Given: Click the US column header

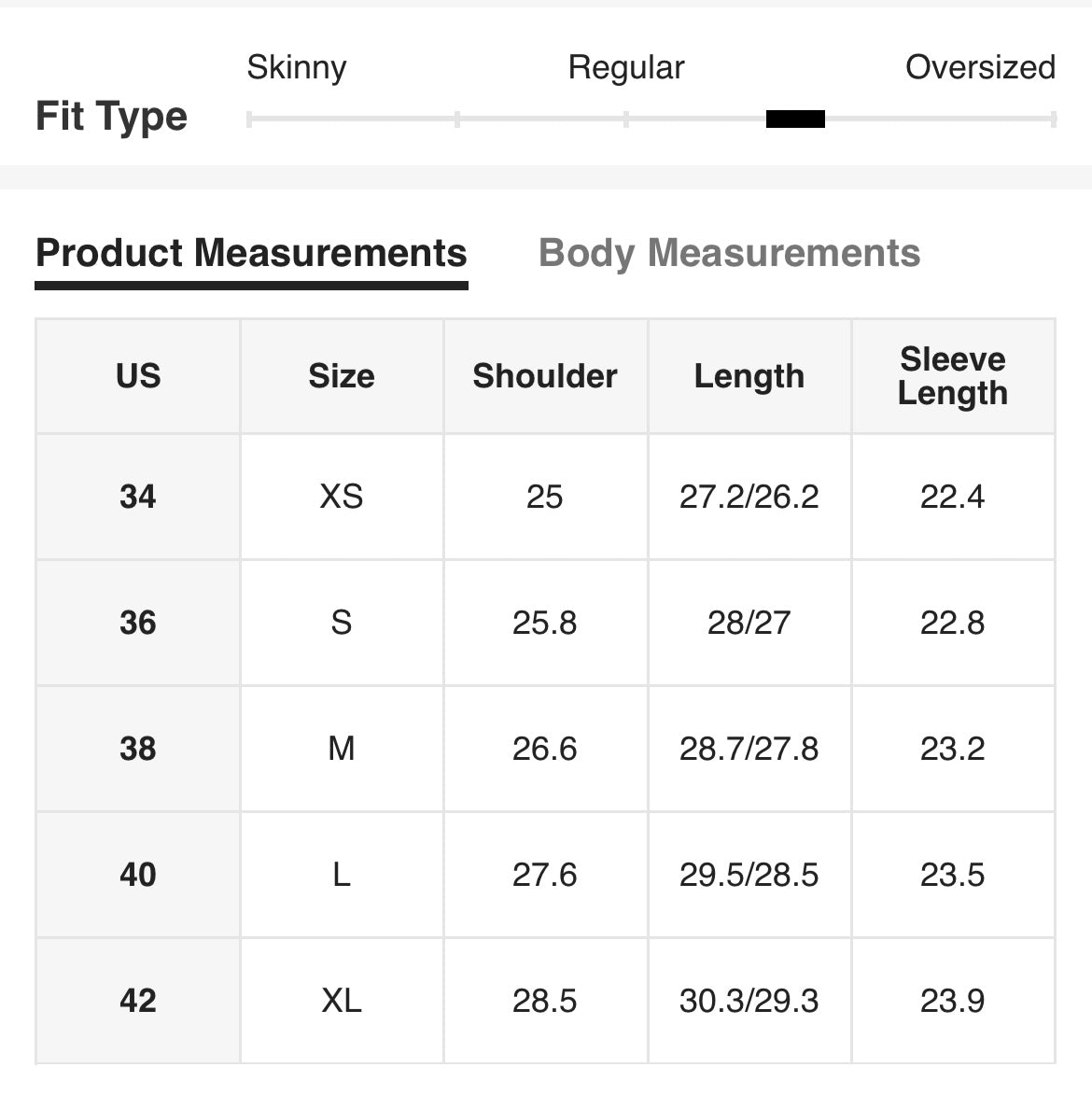Looking at the screenshot, I should 138,376.
